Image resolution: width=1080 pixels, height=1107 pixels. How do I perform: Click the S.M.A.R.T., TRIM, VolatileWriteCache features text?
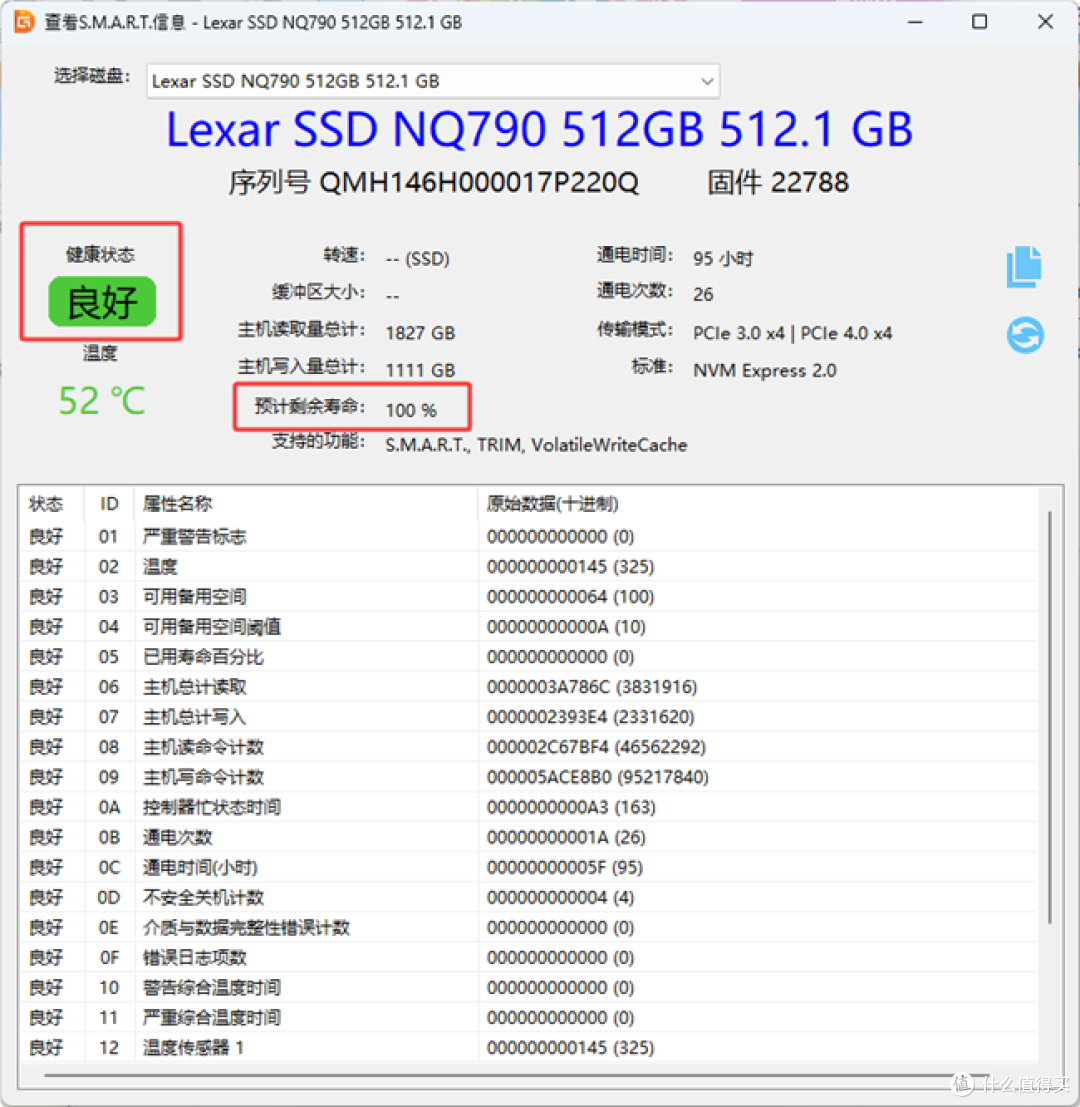[x=536, y=445]
